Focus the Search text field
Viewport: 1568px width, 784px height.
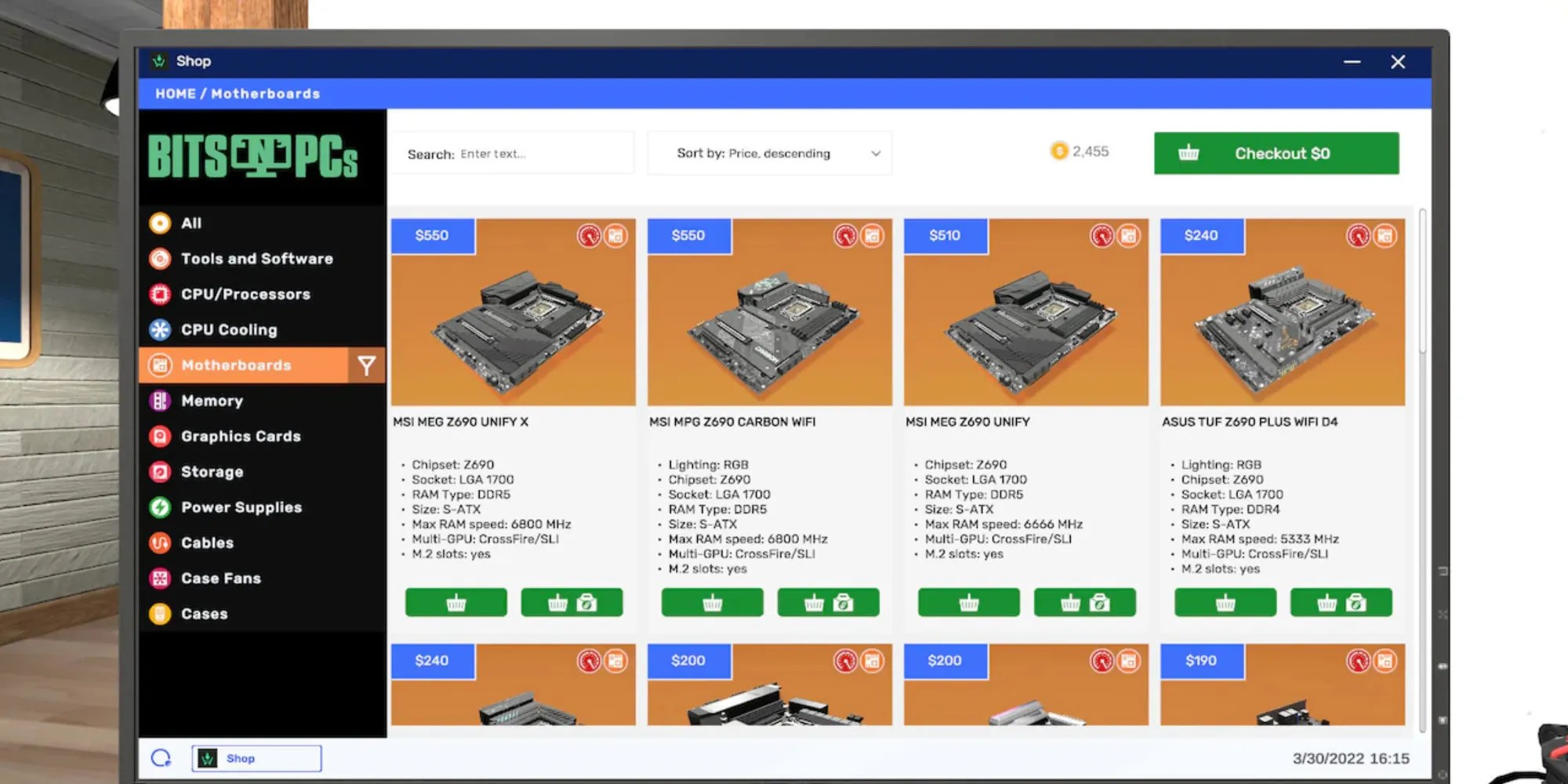pos(514,154)
